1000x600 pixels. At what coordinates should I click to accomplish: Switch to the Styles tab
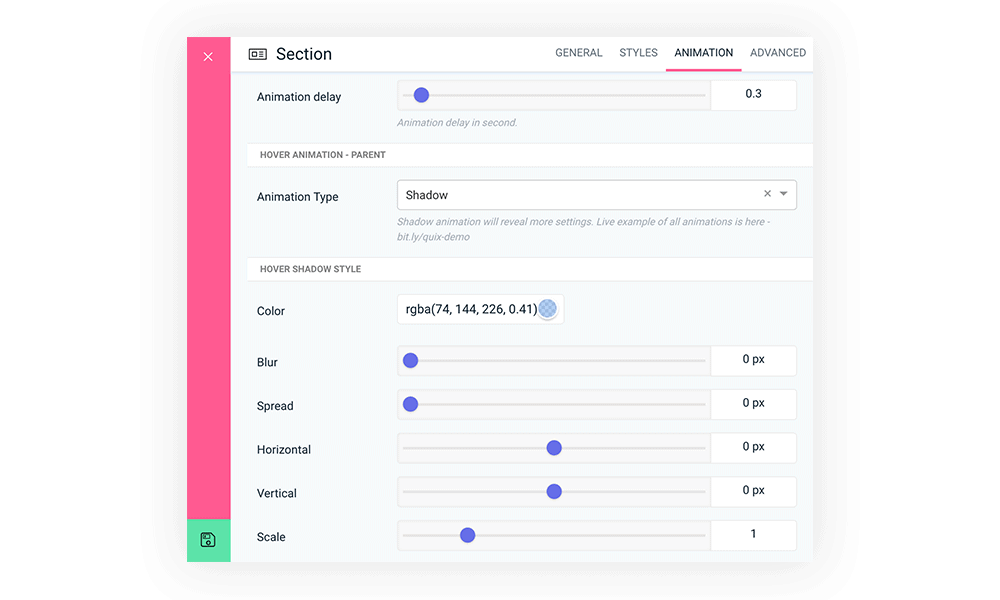[638, 52]
